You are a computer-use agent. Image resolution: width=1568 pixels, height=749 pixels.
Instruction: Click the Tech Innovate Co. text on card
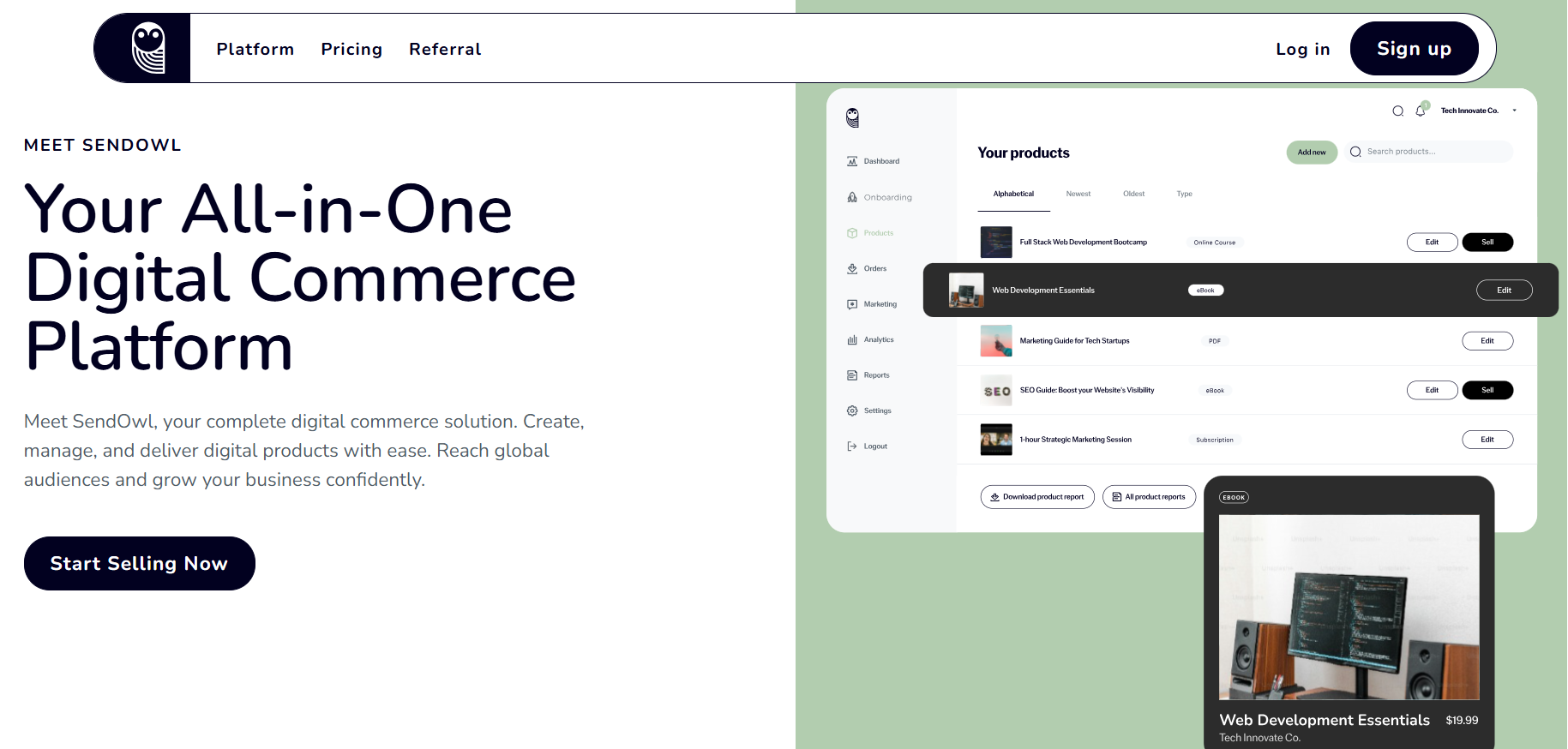click(x=1259, y=738)
